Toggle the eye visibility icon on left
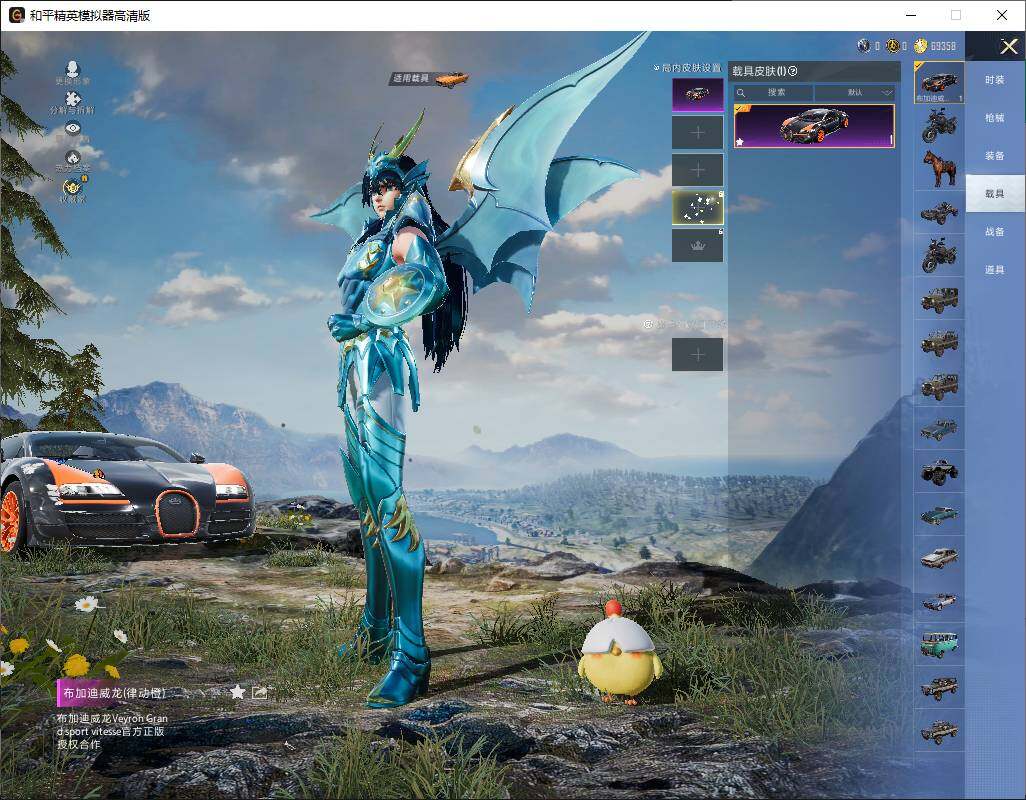This screenshot has width=1026, height=800. click(x=72, y=128)
